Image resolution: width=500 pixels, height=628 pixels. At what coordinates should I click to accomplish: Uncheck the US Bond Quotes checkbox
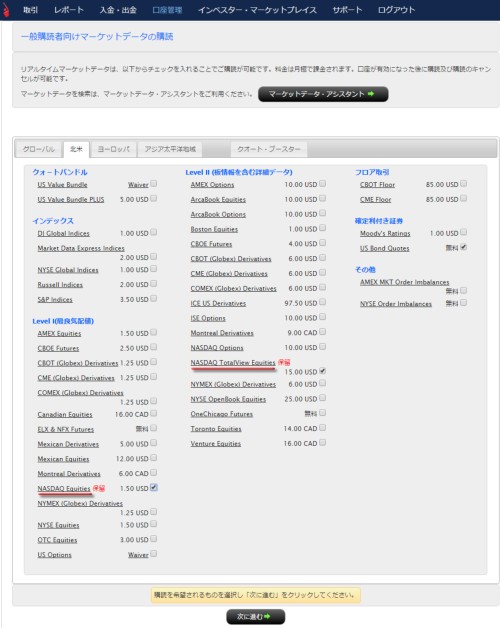tap(464, 247)
